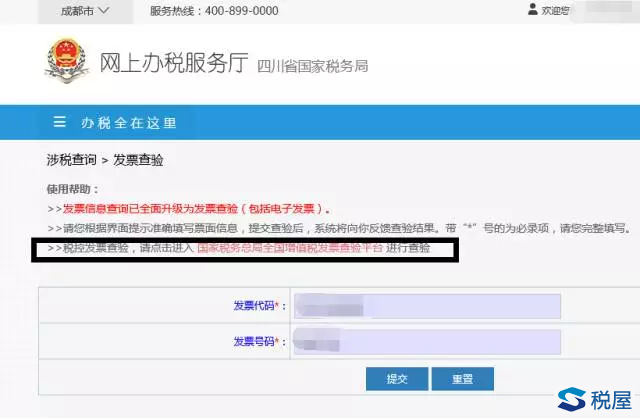Click the 服务热线 400-899-0000 text

(214, 11)
